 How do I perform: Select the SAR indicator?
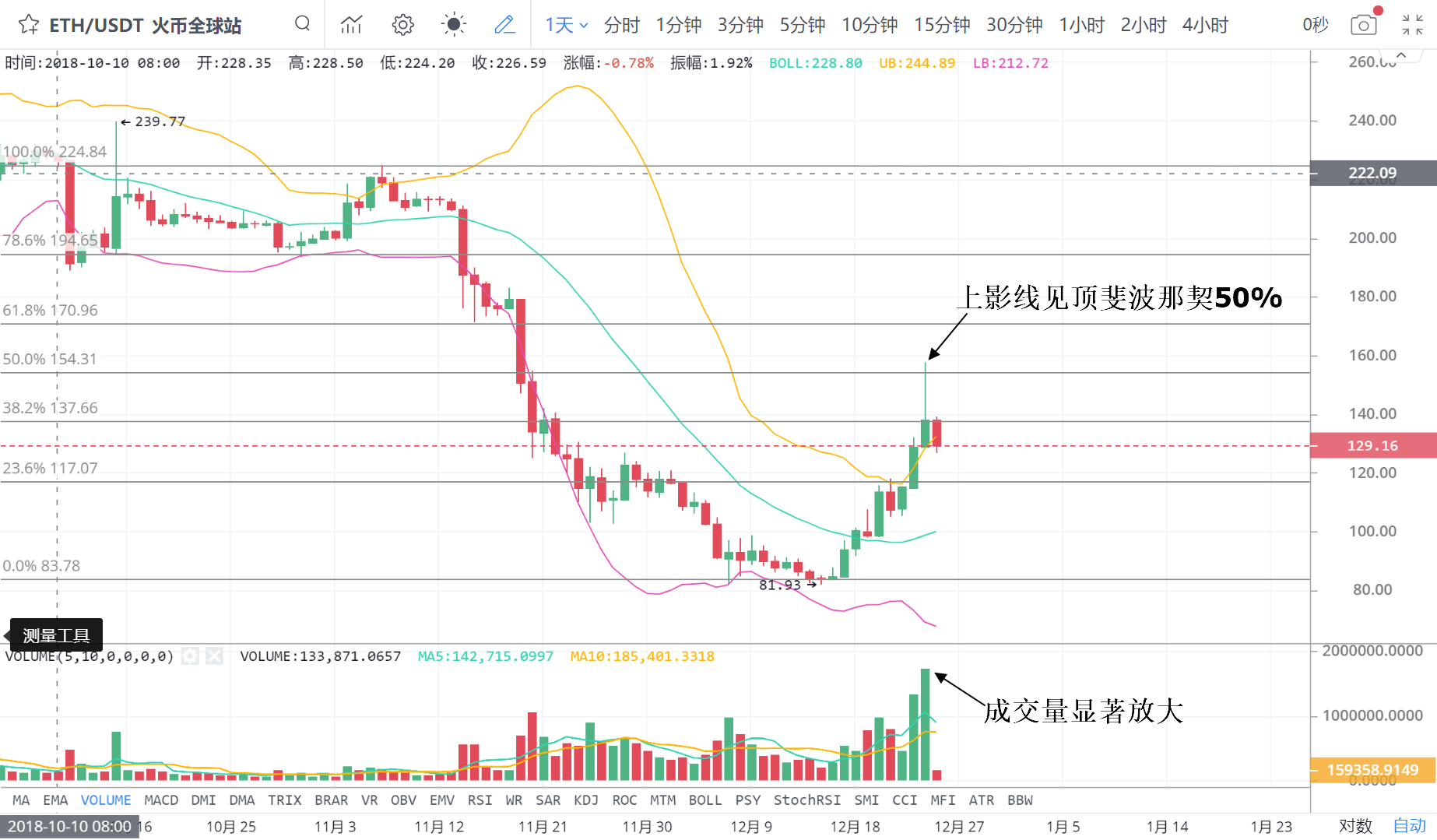548,800
